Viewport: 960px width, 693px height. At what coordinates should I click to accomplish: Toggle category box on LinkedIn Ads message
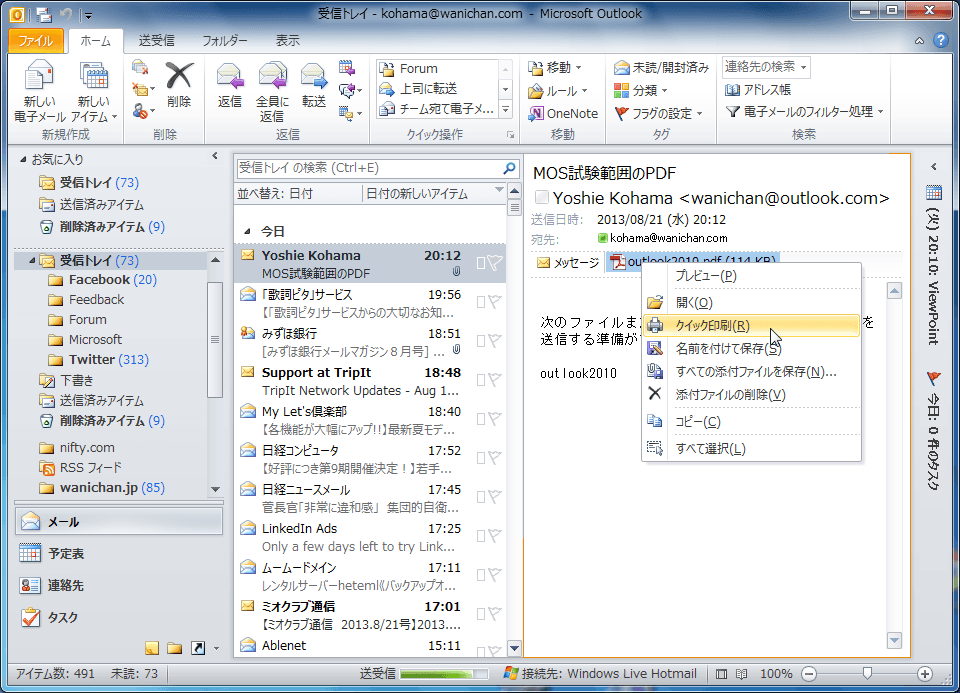481,536
